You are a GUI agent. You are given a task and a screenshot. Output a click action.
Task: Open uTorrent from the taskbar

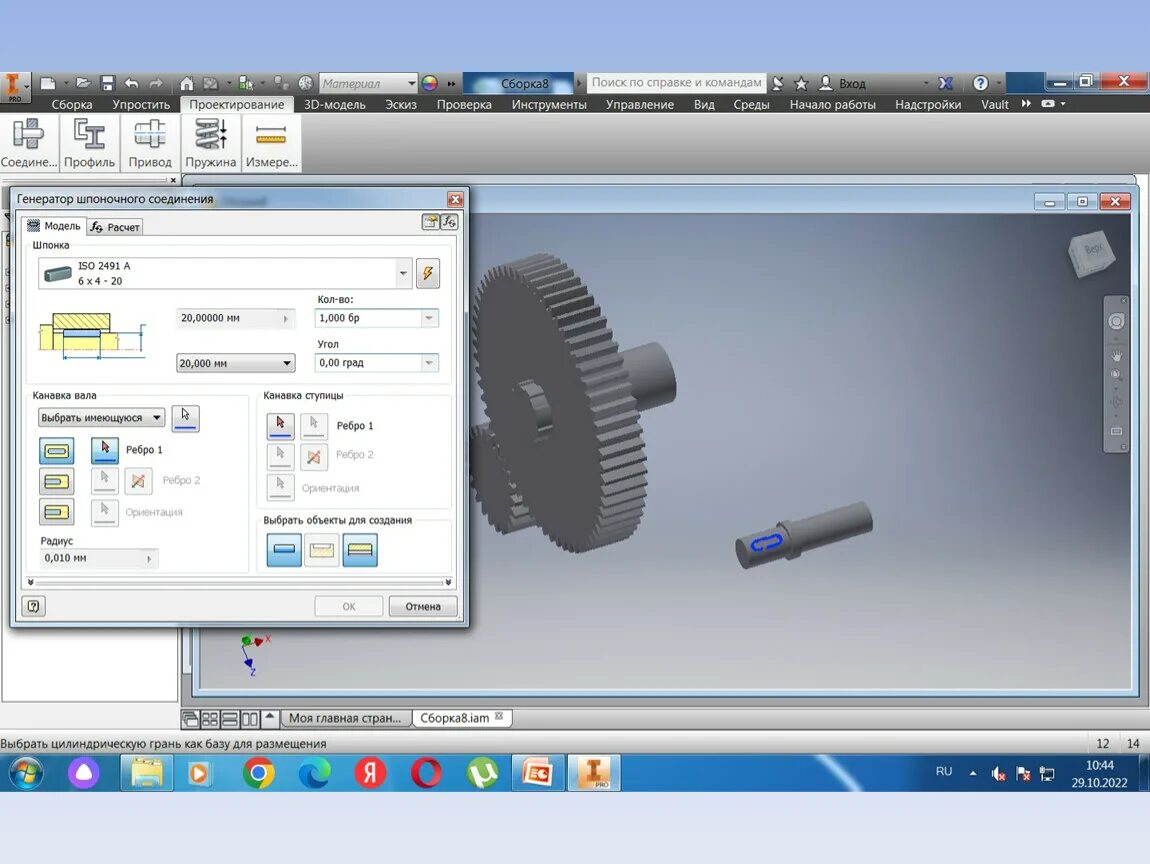[483, 773]
